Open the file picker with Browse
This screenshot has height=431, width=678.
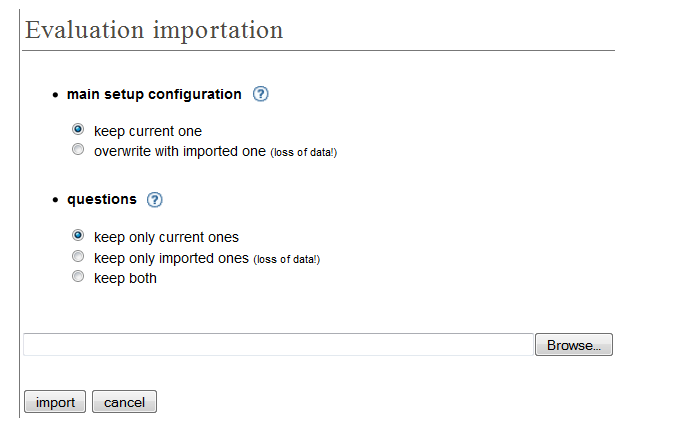(x=574, y=345)
